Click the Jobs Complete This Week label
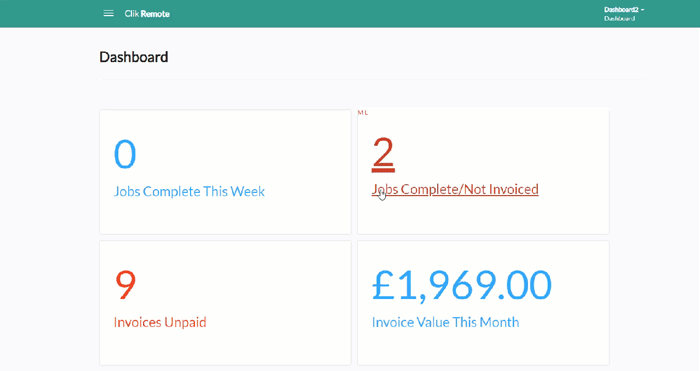This screenshot has width=700, height=371. 189,192
